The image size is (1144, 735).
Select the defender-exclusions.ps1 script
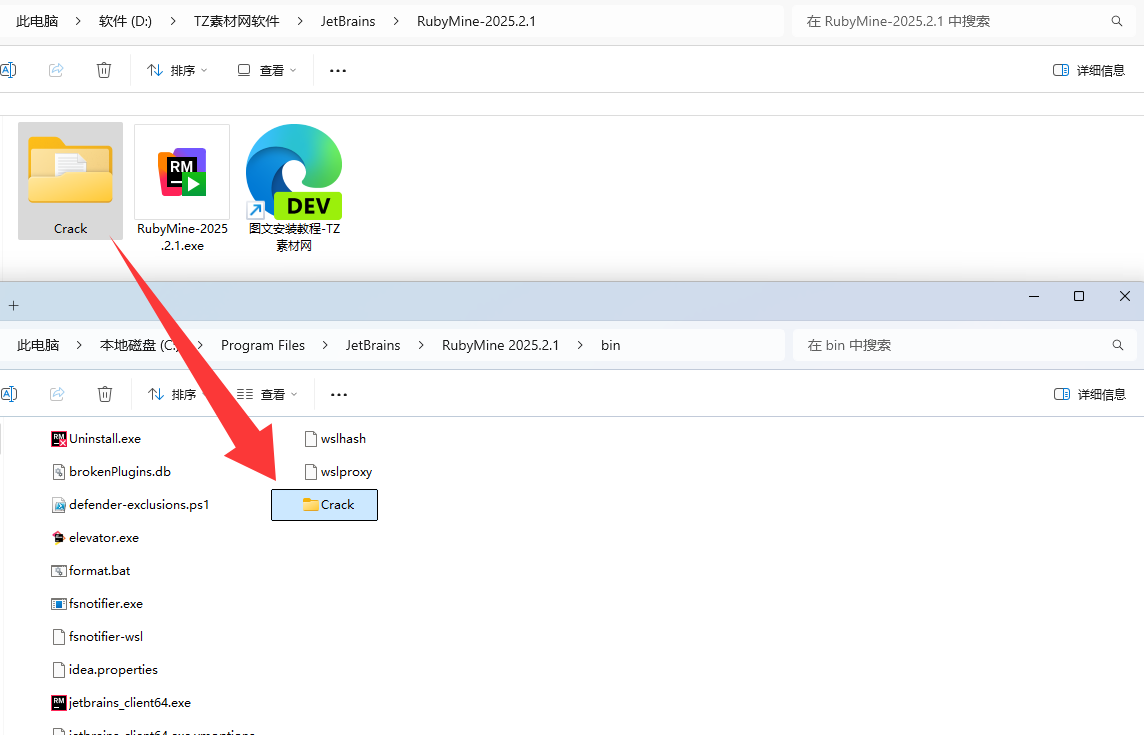(x=131, y=504)
